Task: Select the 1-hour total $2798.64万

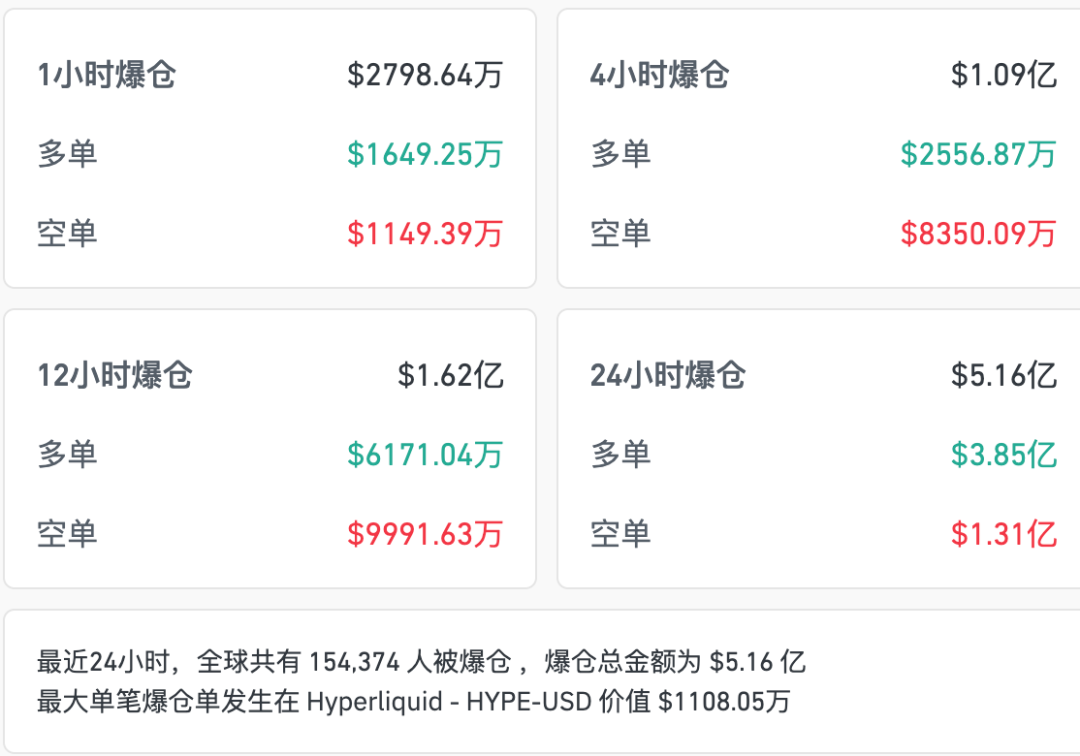Action: pos(425,75)
